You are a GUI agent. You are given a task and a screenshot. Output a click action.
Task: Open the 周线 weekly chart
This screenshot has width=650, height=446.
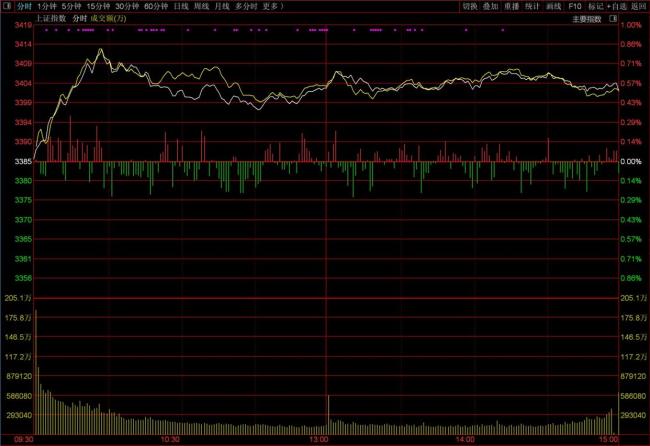point(202,6)
